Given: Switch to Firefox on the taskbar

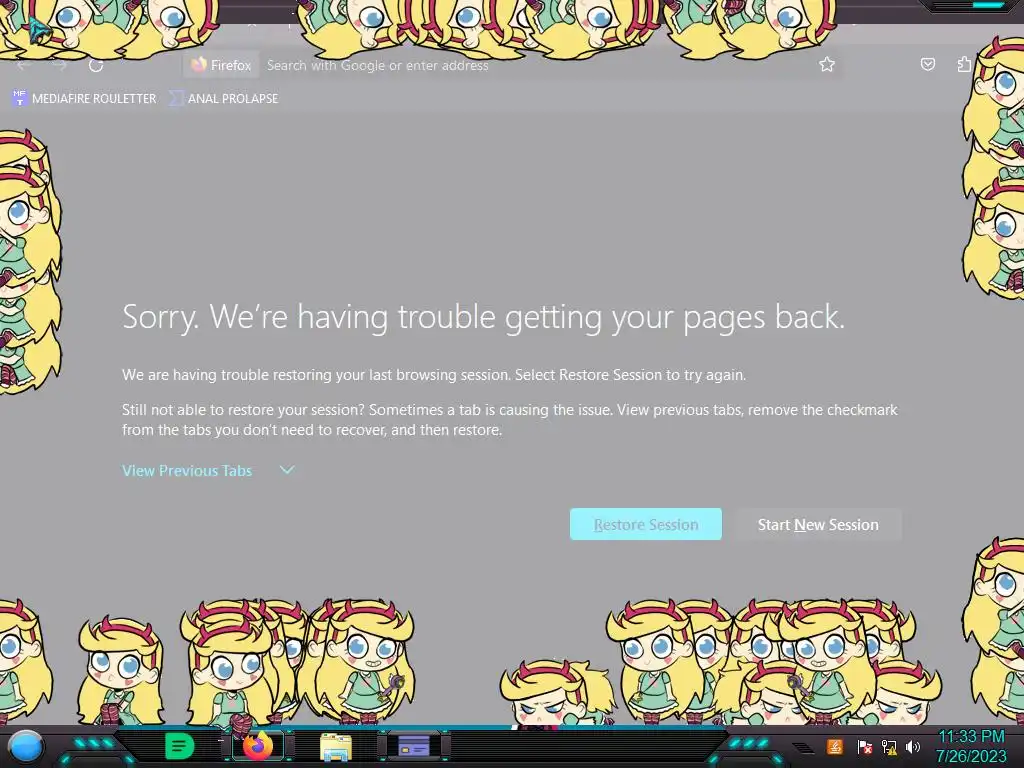Looking at the screenshot, I should point(258,746).
